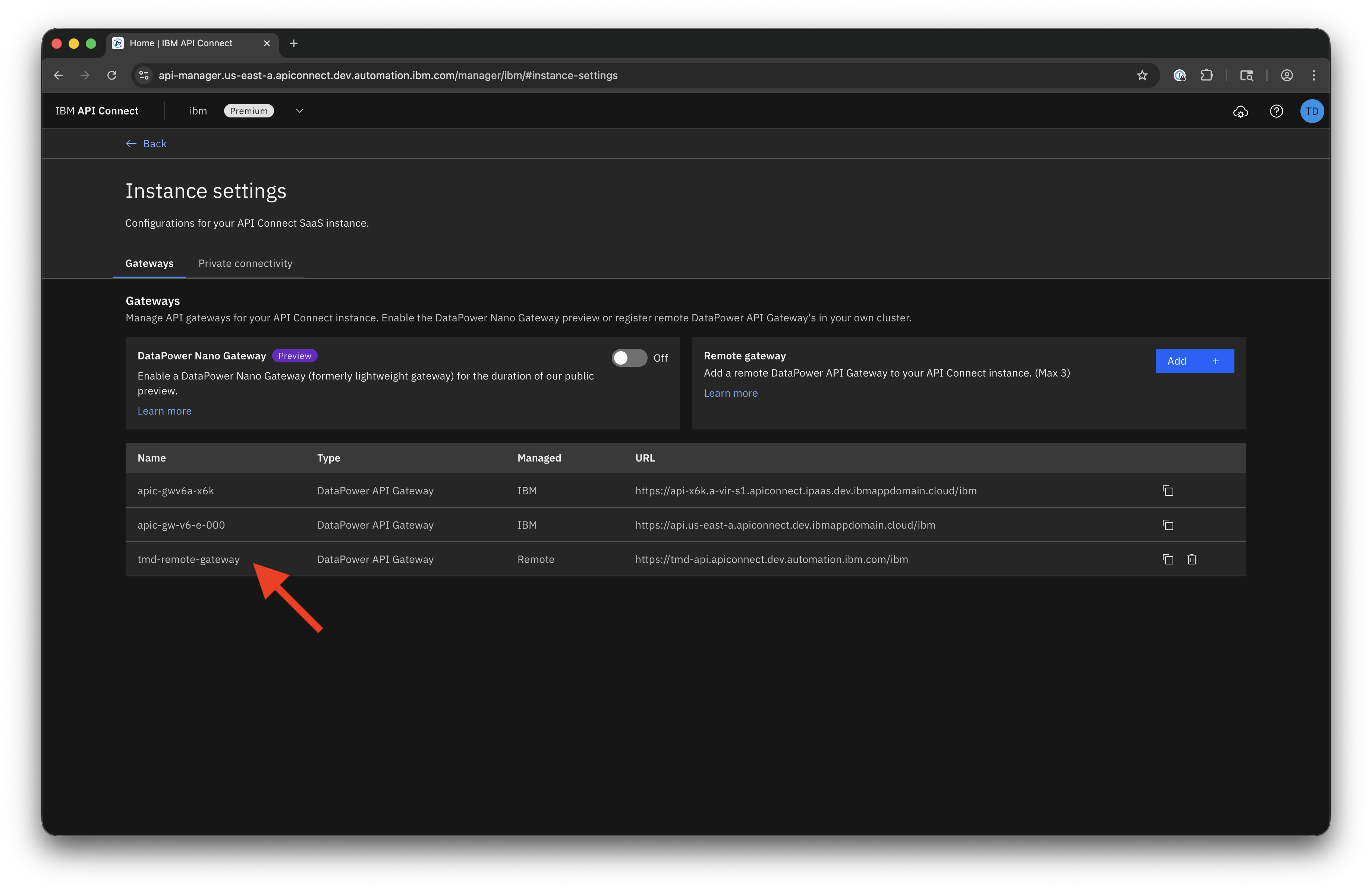The width and height of the screenshot is (1372, 891).
Task: Click Add remote gateway button
Action: pyautogui.click(x=1194, y=361)
